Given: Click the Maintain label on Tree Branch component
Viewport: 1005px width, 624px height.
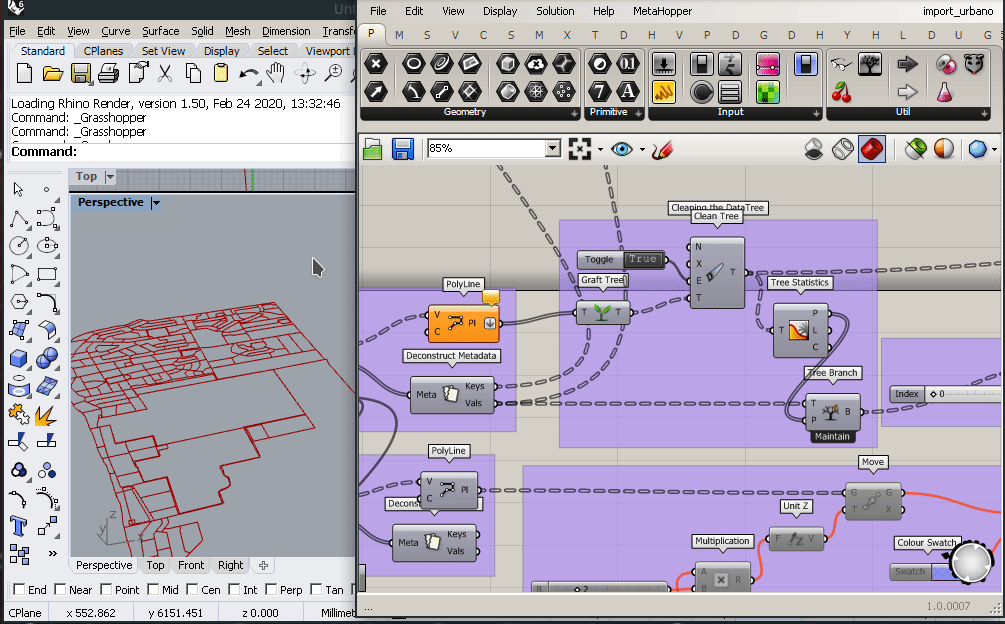Looking at the screenshot, I should pos(832,437).
